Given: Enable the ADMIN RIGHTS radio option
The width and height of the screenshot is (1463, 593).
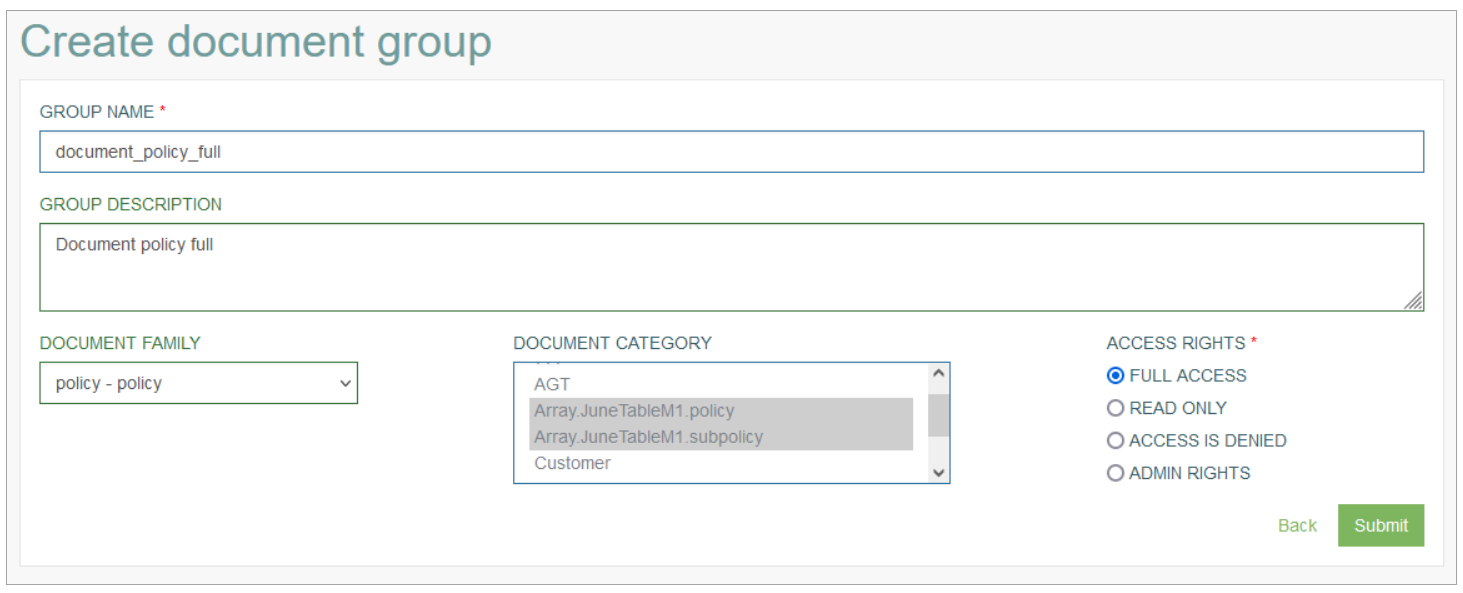Looking at the screenshot, I should click(x=1115, y=473).
